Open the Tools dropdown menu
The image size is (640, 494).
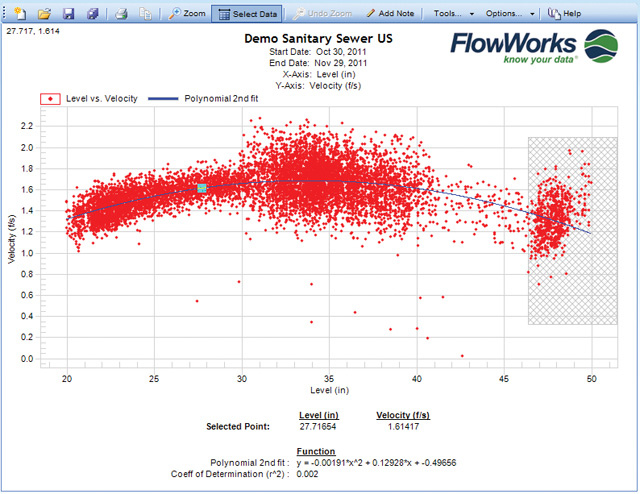pos(454,14)
